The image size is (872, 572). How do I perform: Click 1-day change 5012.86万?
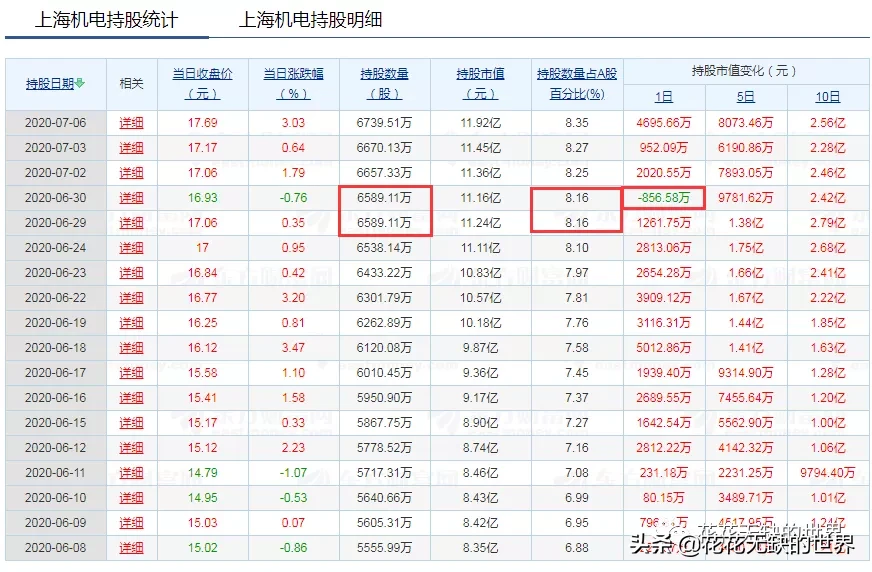pyautogui.click(x=663, y=348)
